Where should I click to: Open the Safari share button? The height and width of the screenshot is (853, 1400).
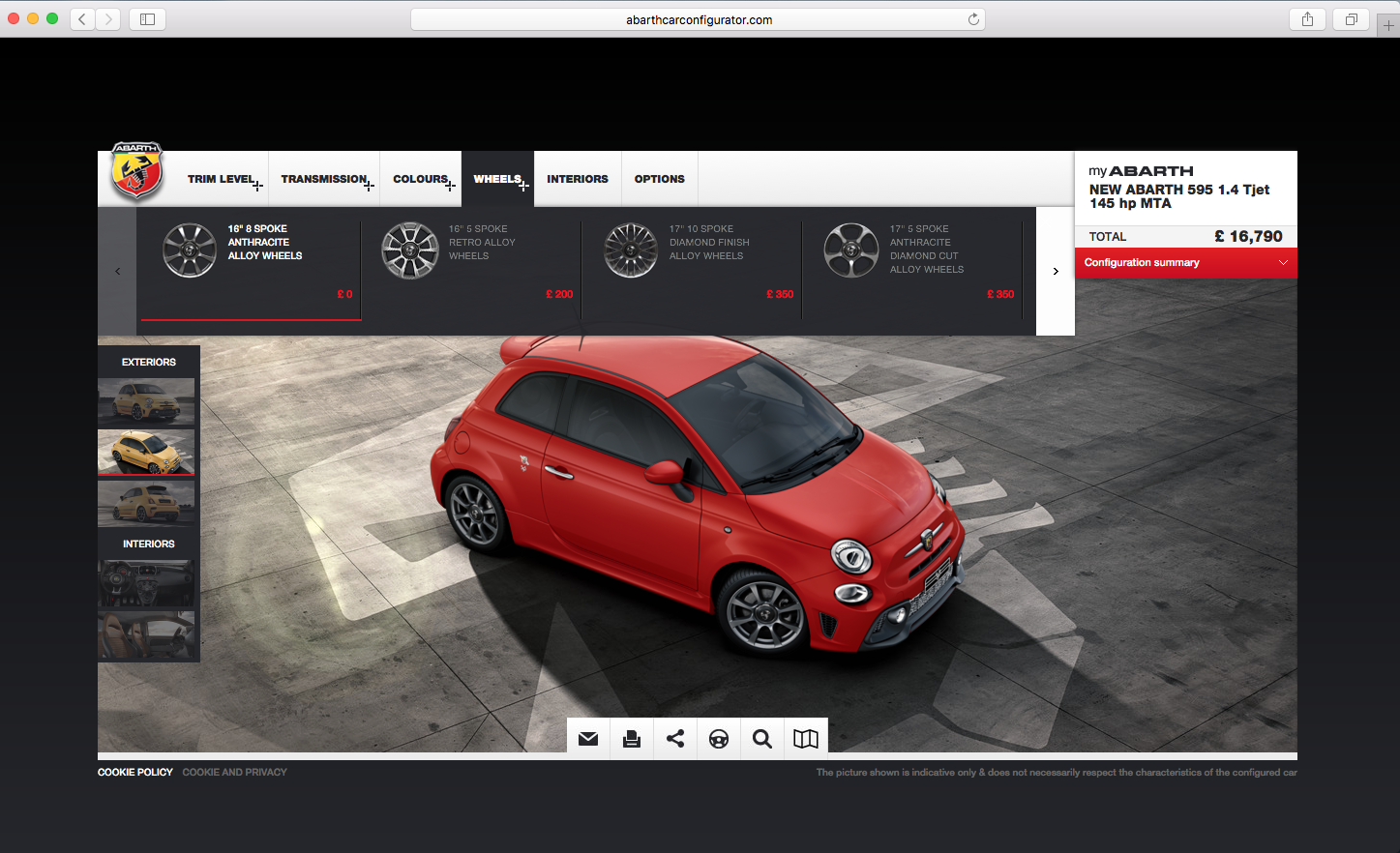[x=1307, y=18]
